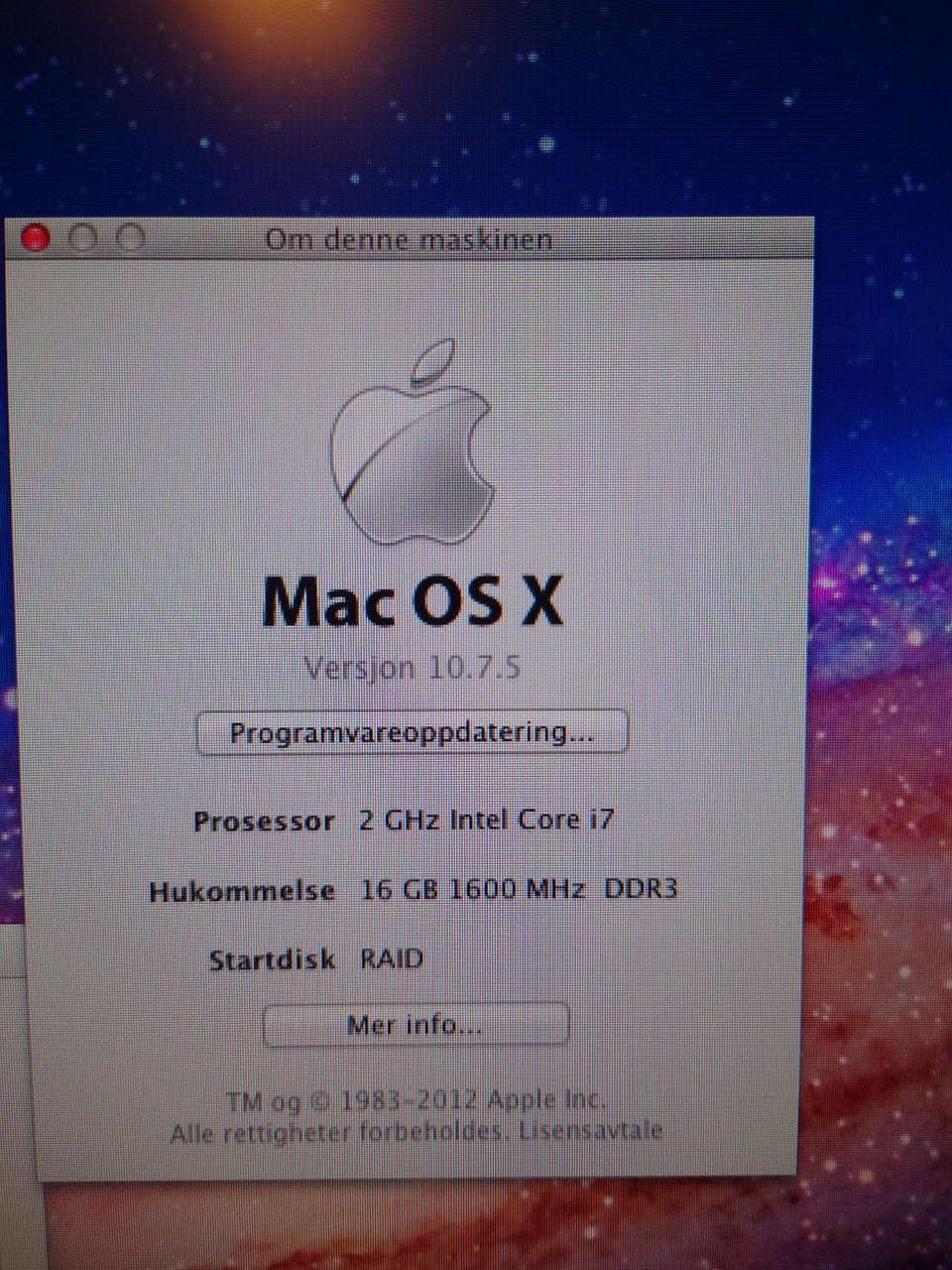Click the Apple logo image

click(x=413, y=444)
